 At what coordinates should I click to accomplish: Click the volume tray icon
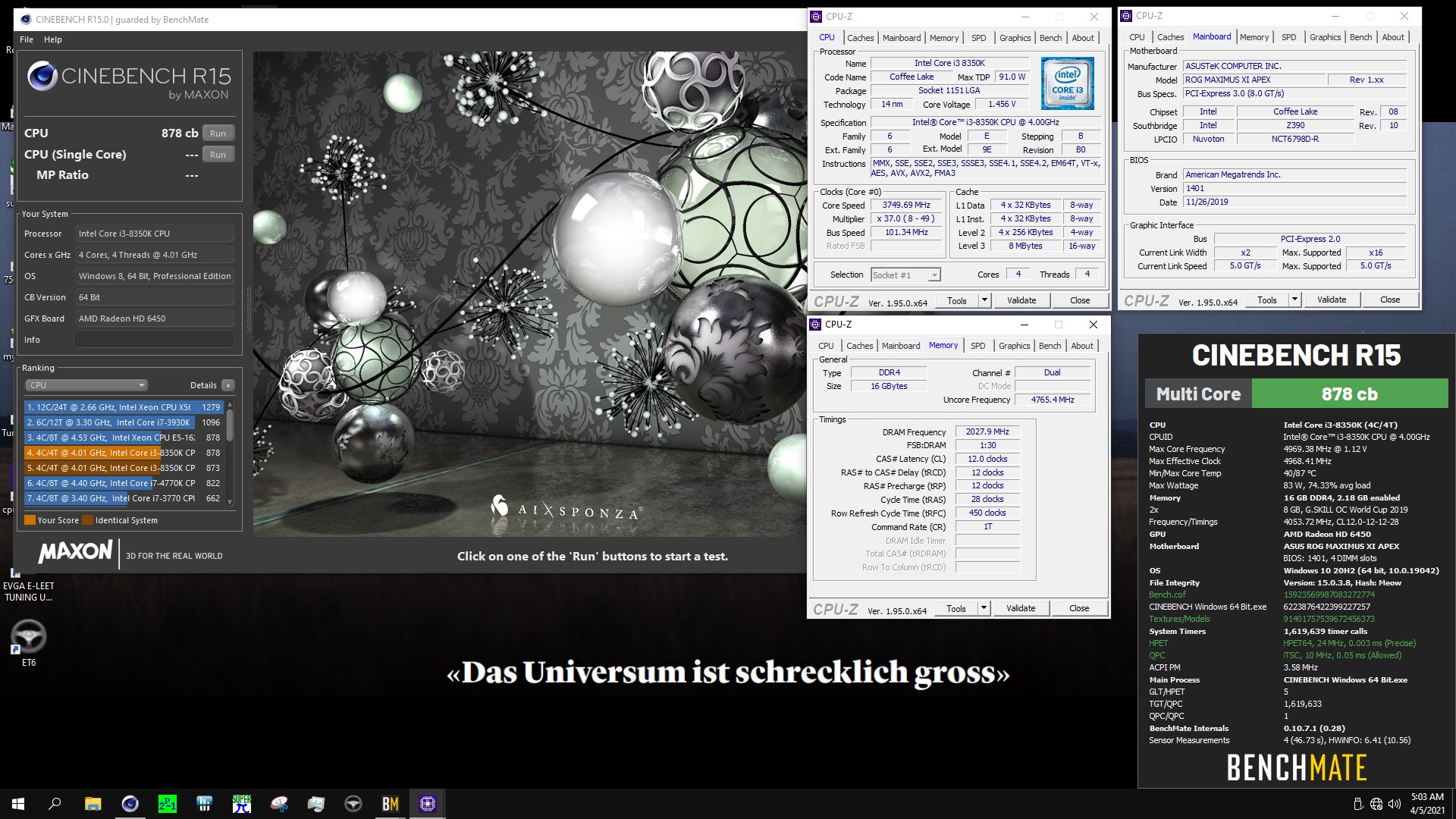point(1394,804)
